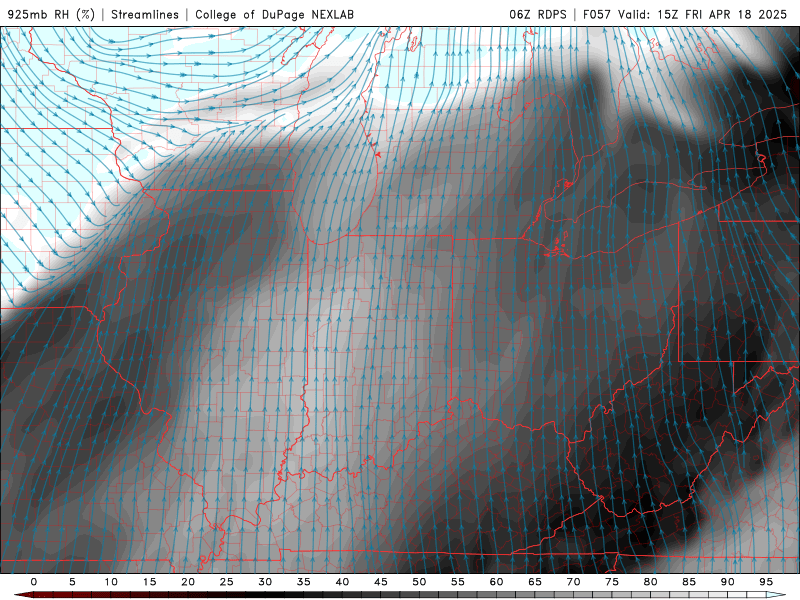Click the '45' value on color scale
Viewport: 800px width, 600px height.
(381, 582)
